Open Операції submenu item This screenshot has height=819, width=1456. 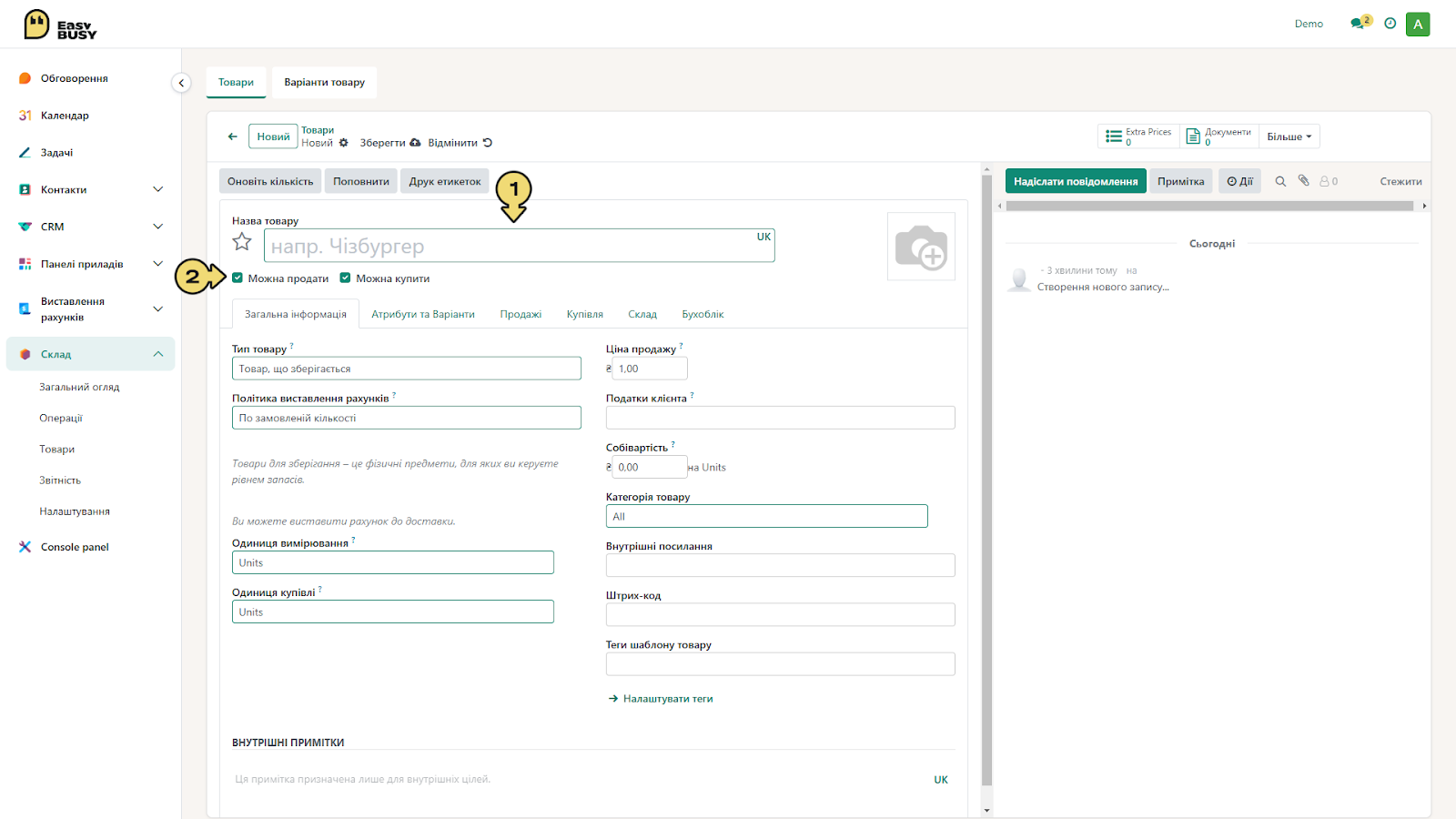tap(61, 418)
